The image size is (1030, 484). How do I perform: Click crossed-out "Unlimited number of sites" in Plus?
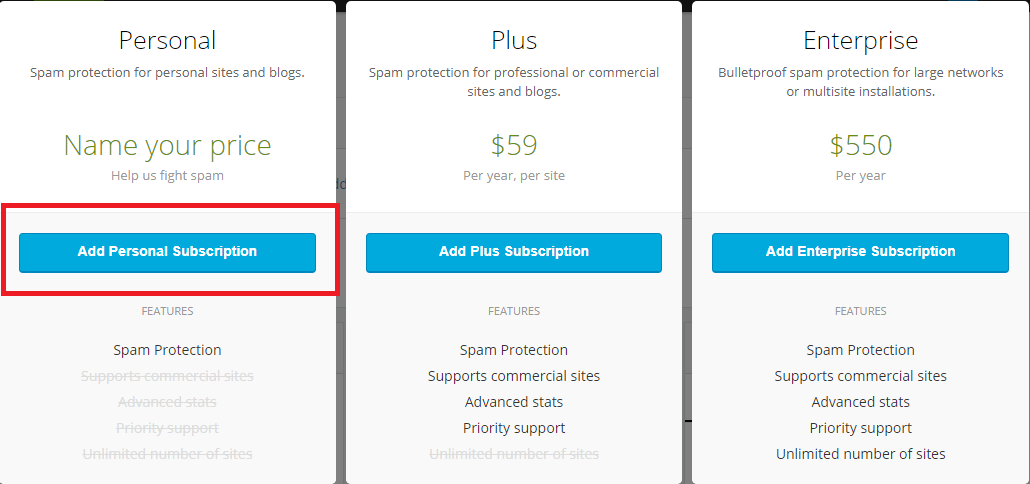click(x=514, y=454)
